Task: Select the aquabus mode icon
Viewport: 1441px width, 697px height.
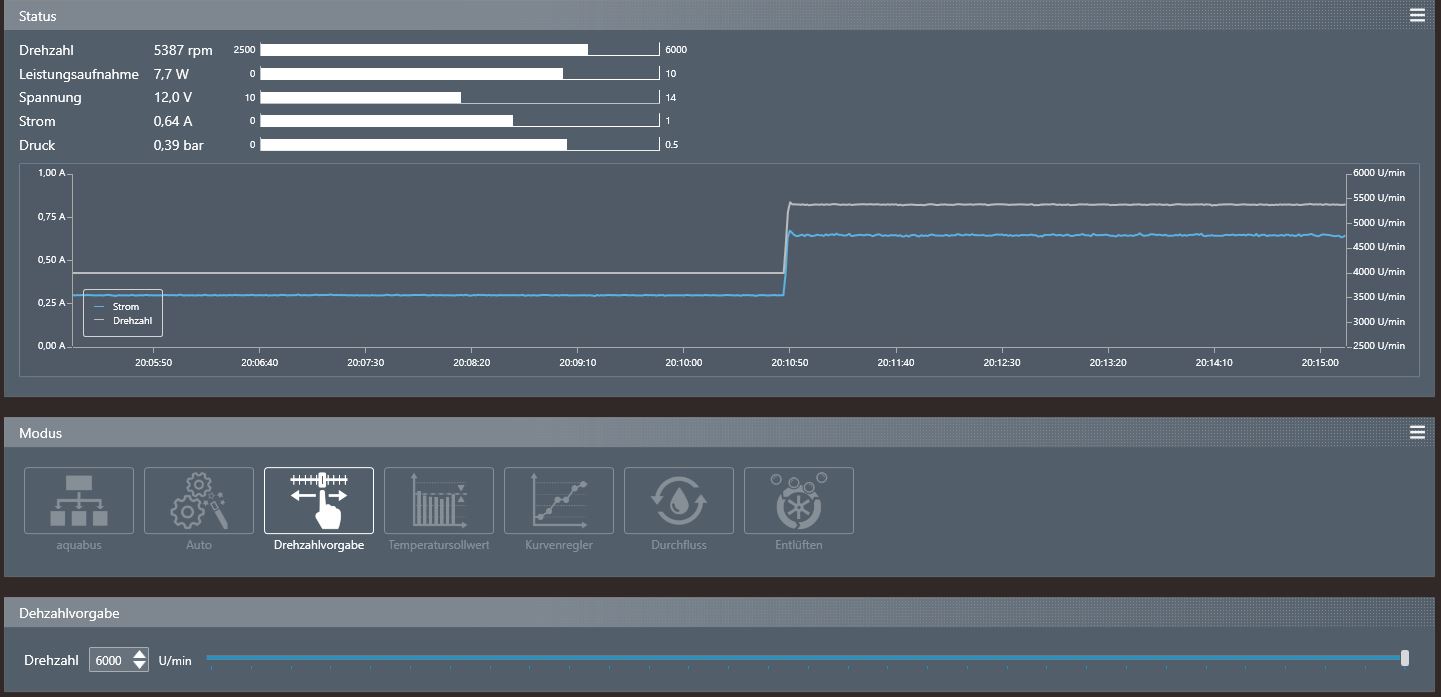Action: point(79,500)
